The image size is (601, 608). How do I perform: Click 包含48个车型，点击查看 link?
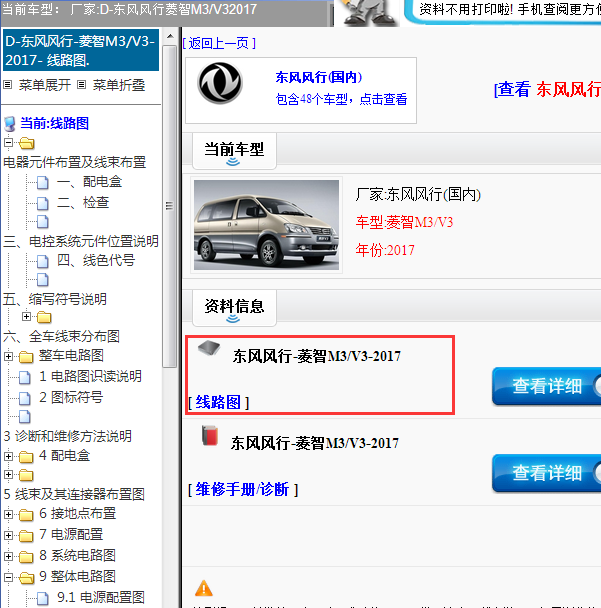[341, 99]
